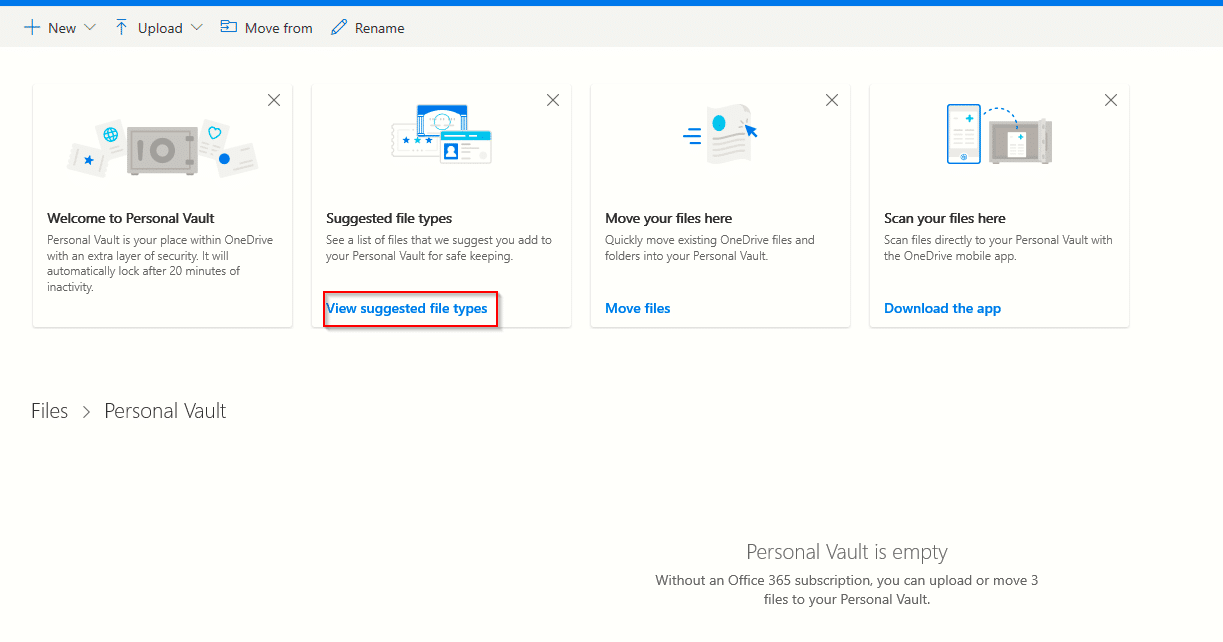Click the moving document illustration
Viewport: 1223px width, 642px height.
click(x=721, y=133)
